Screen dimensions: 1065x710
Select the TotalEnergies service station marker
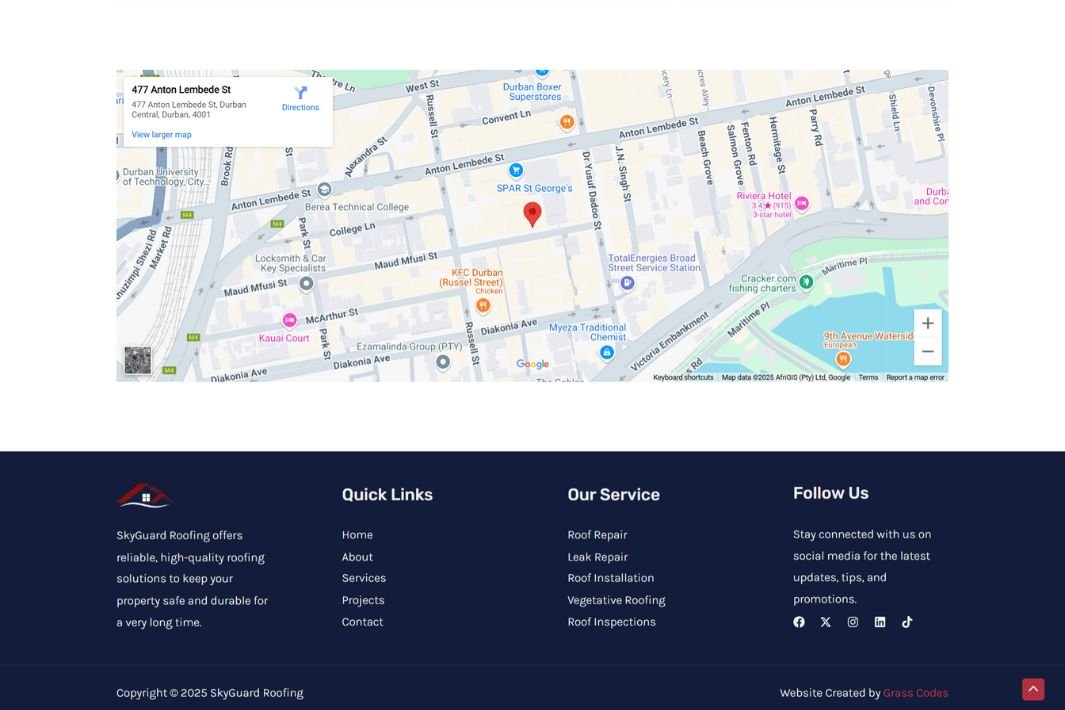click(628, 282)
